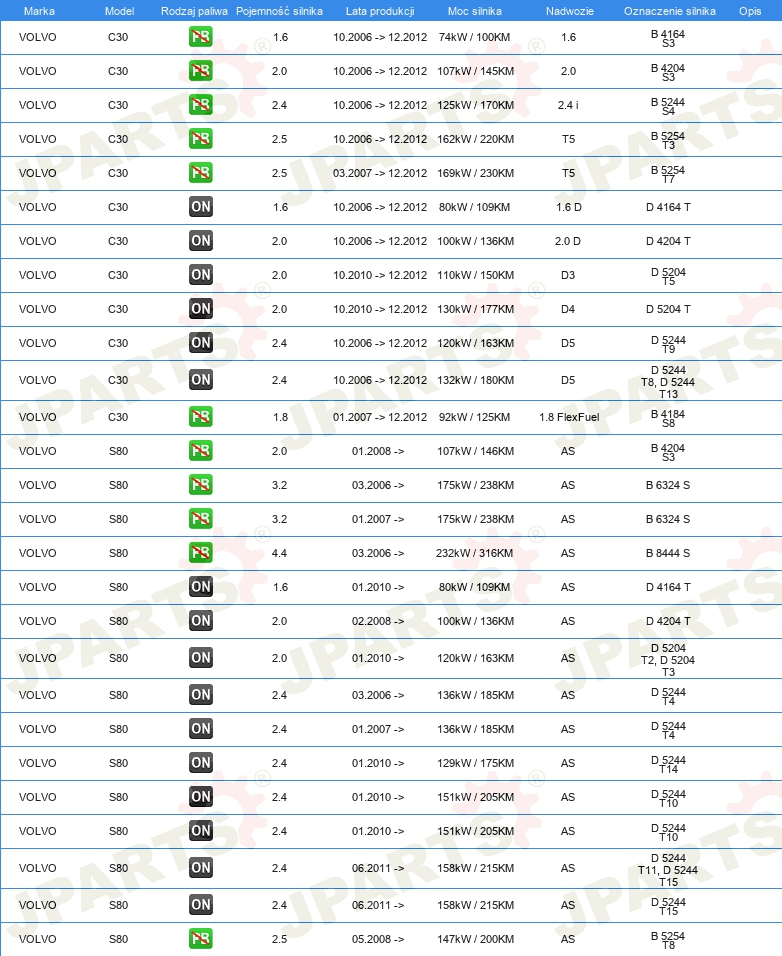
Task: Click the Opis column header
Action: 750,11
